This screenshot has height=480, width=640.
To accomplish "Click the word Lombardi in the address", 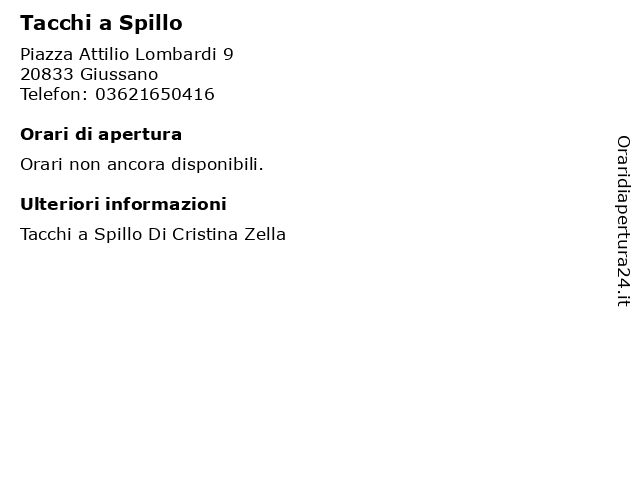I will click(176, 54).
